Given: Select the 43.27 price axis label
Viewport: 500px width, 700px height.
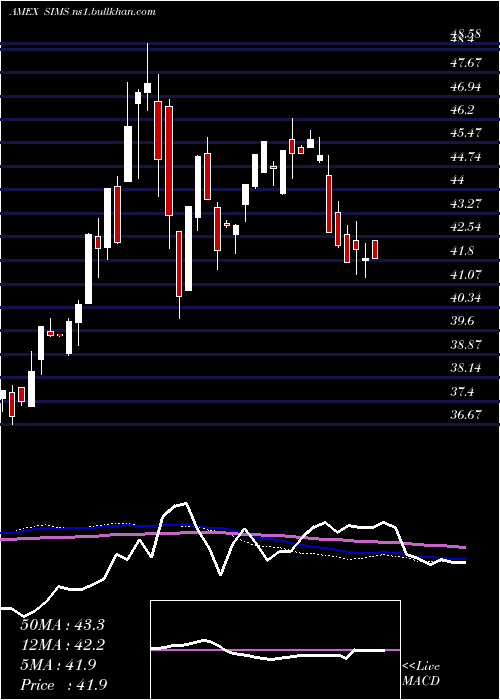Looking at the screenshot, I should [466, 204].
